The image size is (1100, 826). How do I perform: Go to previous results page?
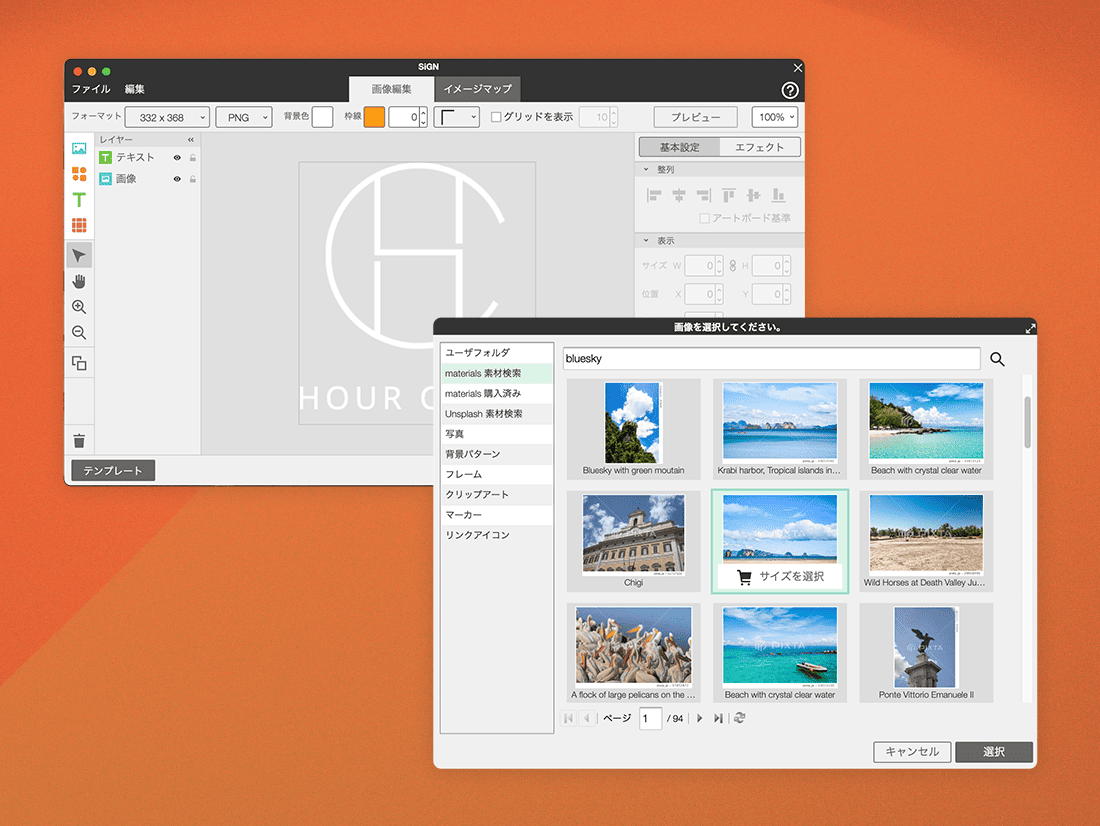(x=586, y=718)
